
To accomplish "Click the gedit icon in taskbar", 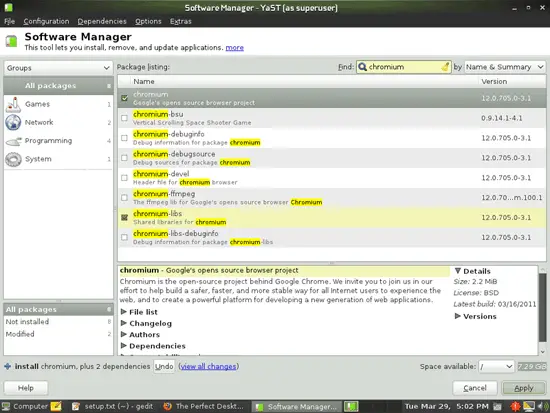I will click(75, 406).
